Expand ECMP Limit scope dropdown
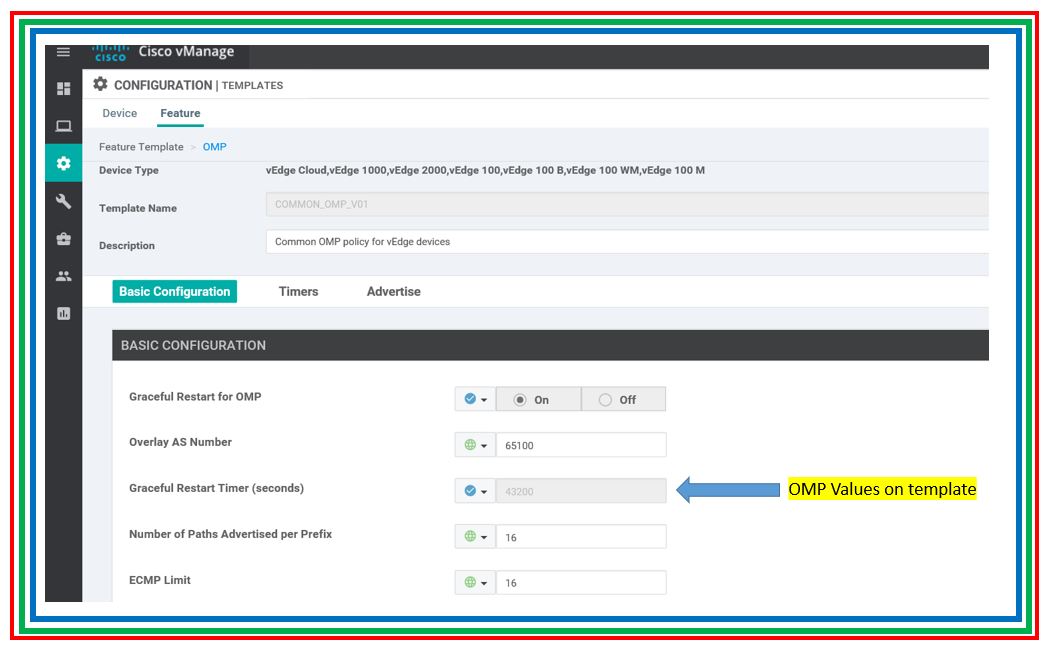Image resolution: width=1048 pixels, height=648 pixels. [475, 582]
